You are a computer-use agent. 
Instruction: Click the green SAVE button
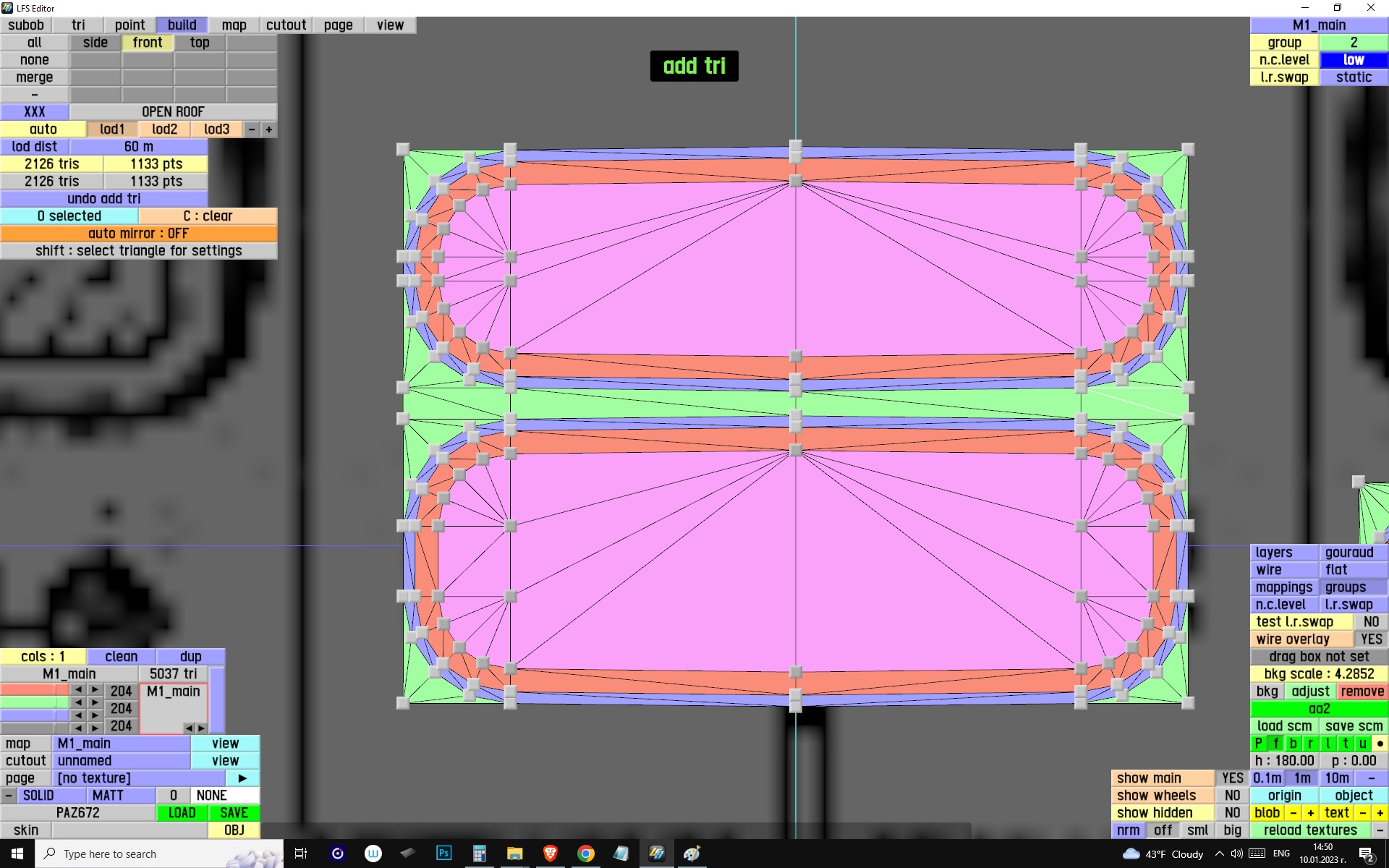point(234,813)
